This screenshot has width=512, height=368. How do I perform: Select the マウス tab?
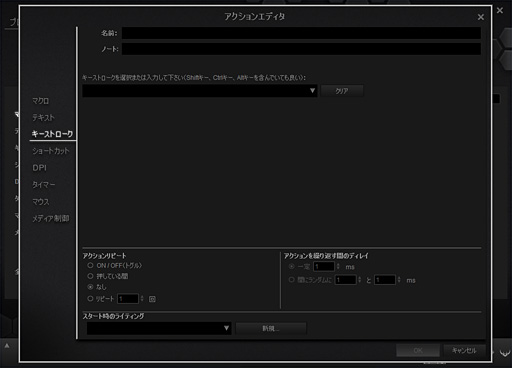40,202
